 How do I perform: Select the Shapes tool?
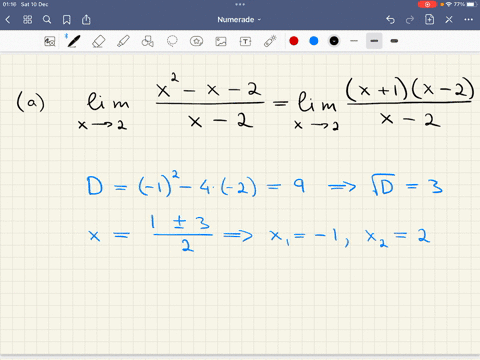147,41
